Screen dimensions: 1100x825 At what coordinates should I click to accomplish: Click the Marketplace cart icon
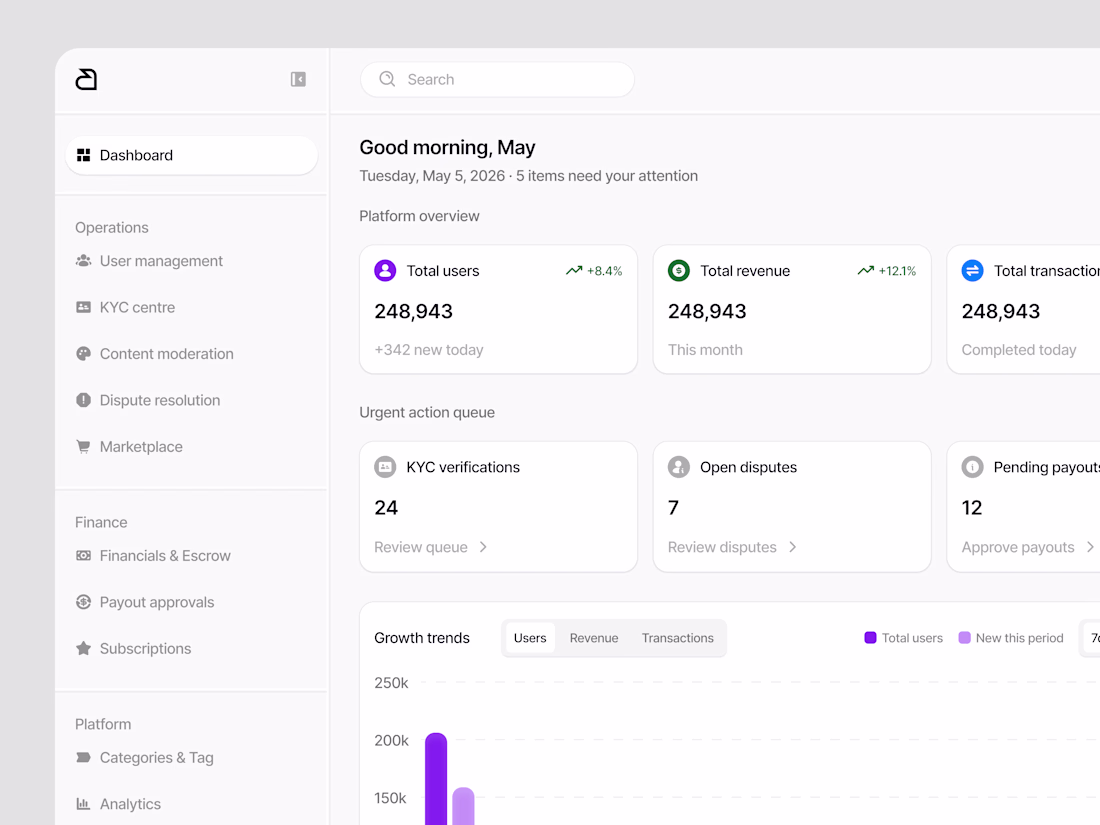pyautogui.click(x=83, y=447)
